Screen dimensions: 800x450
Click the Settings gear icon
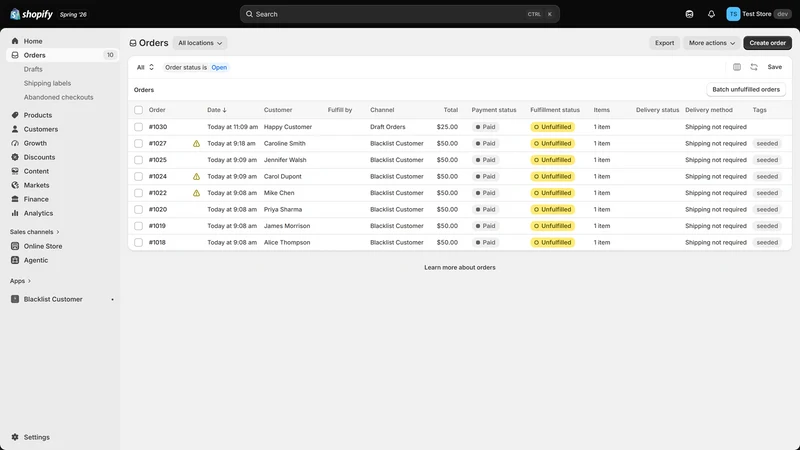(15, 437)
